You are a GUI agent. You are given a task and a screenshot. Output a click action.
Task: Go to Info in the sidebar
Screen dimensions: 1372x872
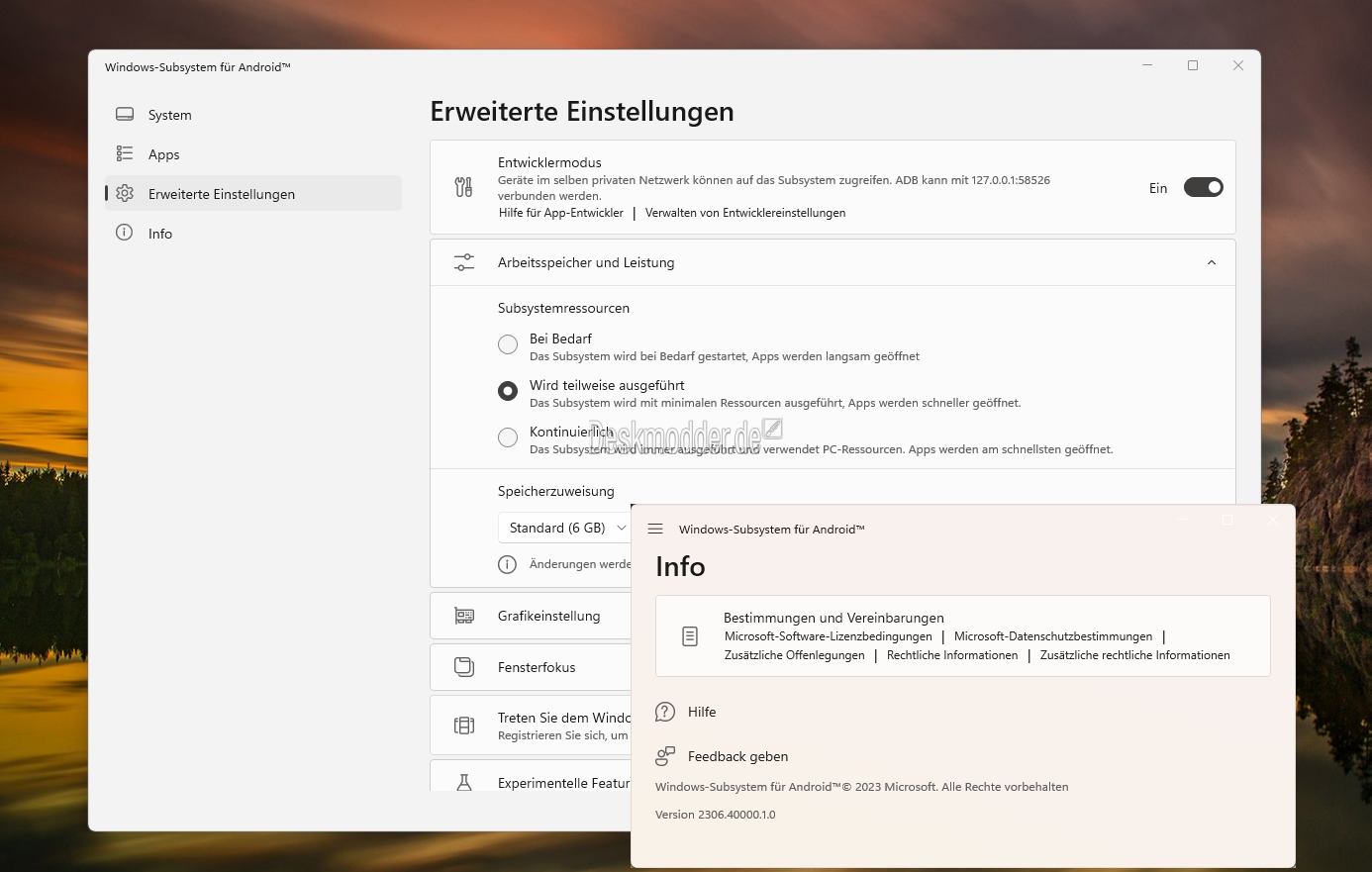click(x=253, y=234)
